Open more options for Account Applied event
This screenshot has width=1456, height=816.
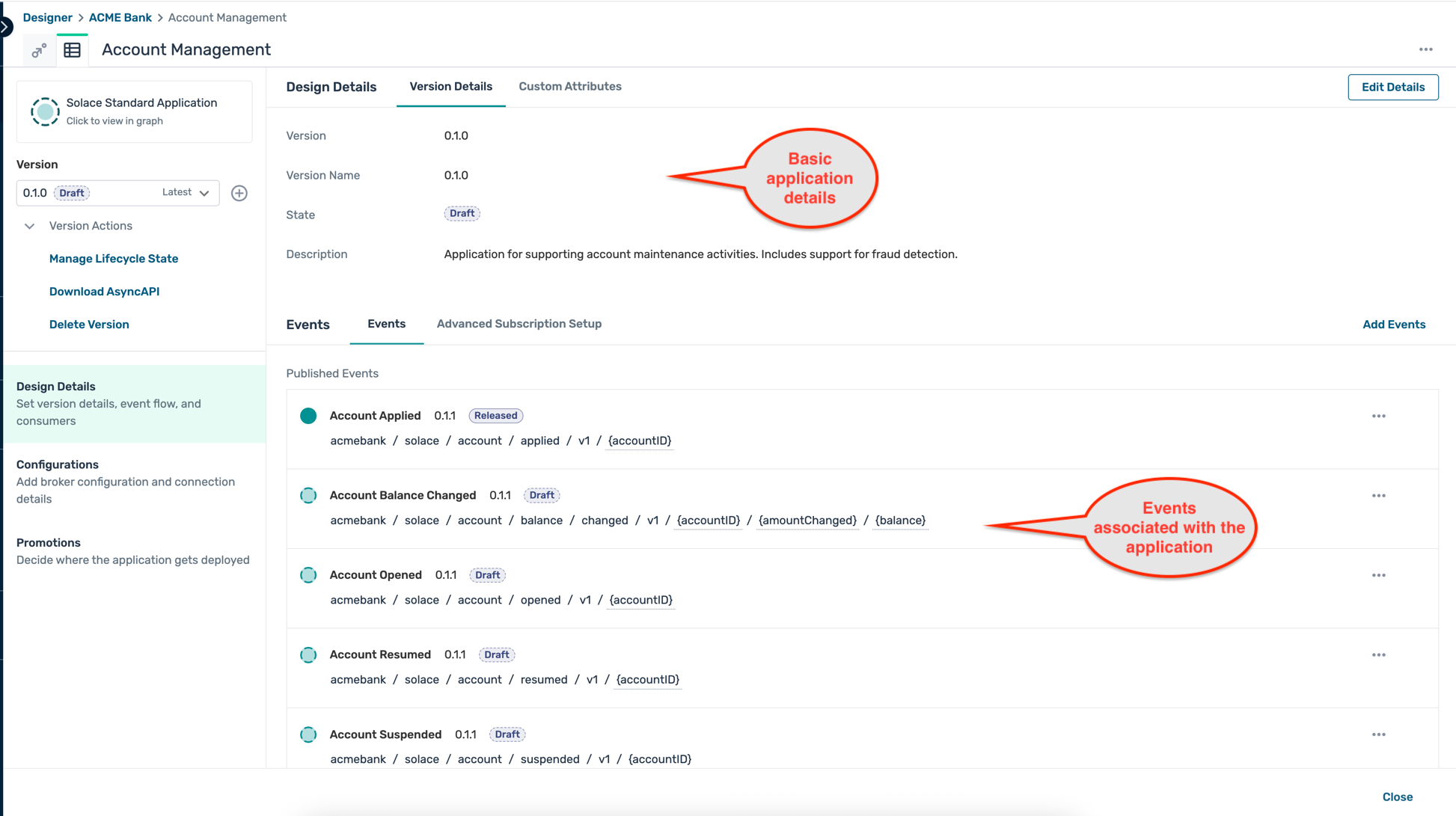tap(1378, 416)
